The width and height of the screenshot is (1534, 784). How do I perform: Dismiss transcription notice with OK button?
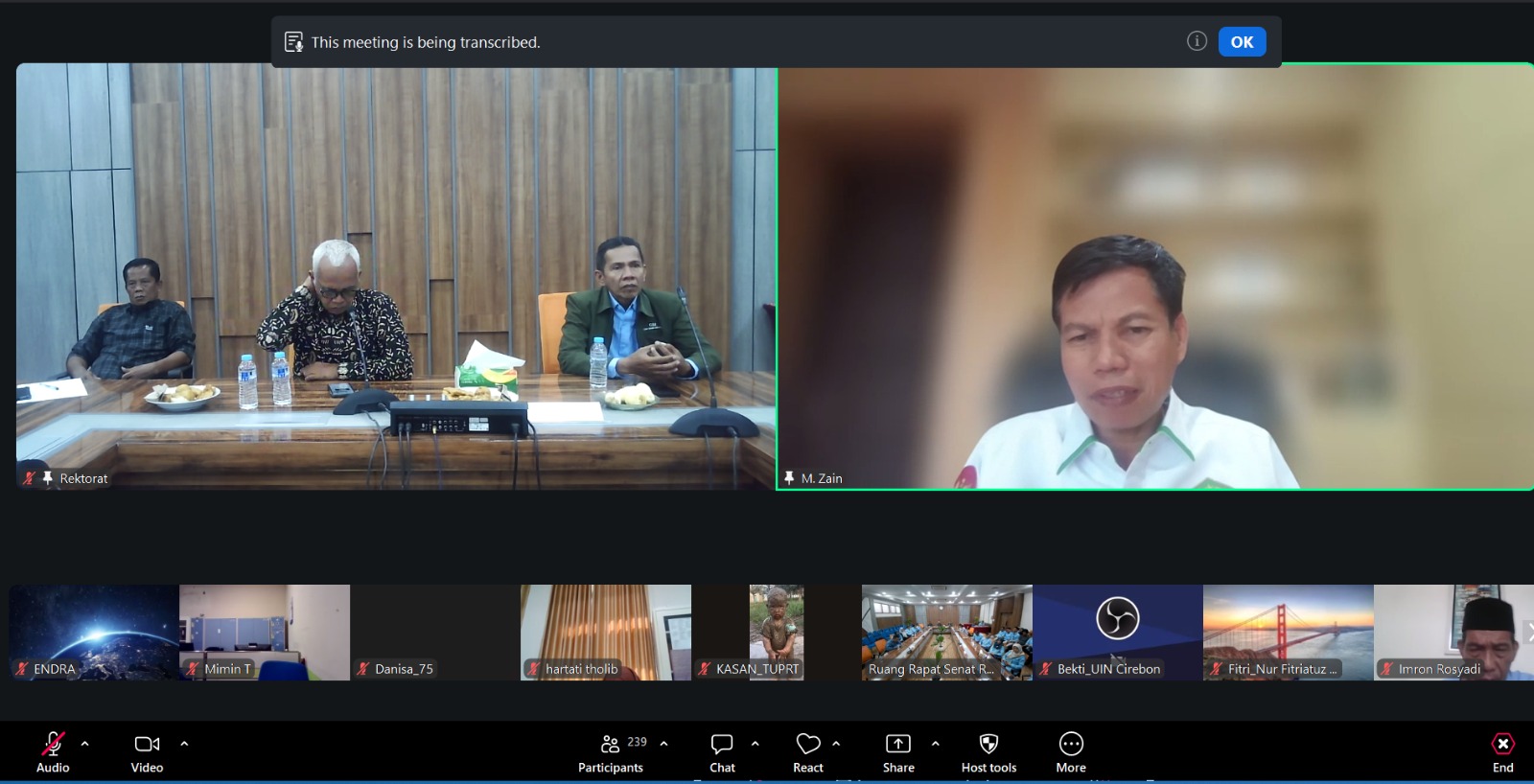coord(1242,41)
